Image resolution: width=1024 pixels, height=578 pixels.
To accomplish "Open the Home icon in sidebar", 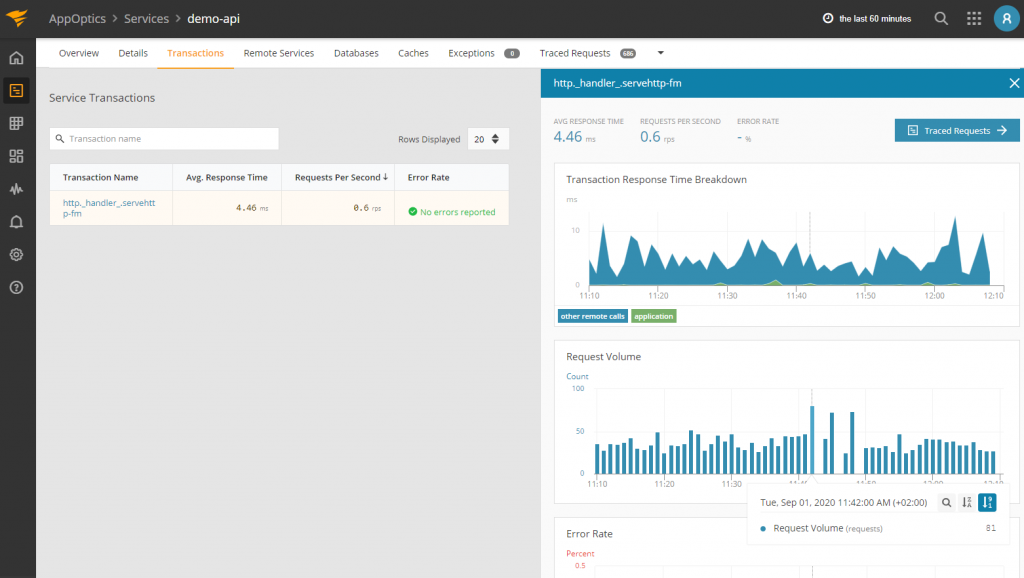I will pyautogui.click(x=16, y=58).
